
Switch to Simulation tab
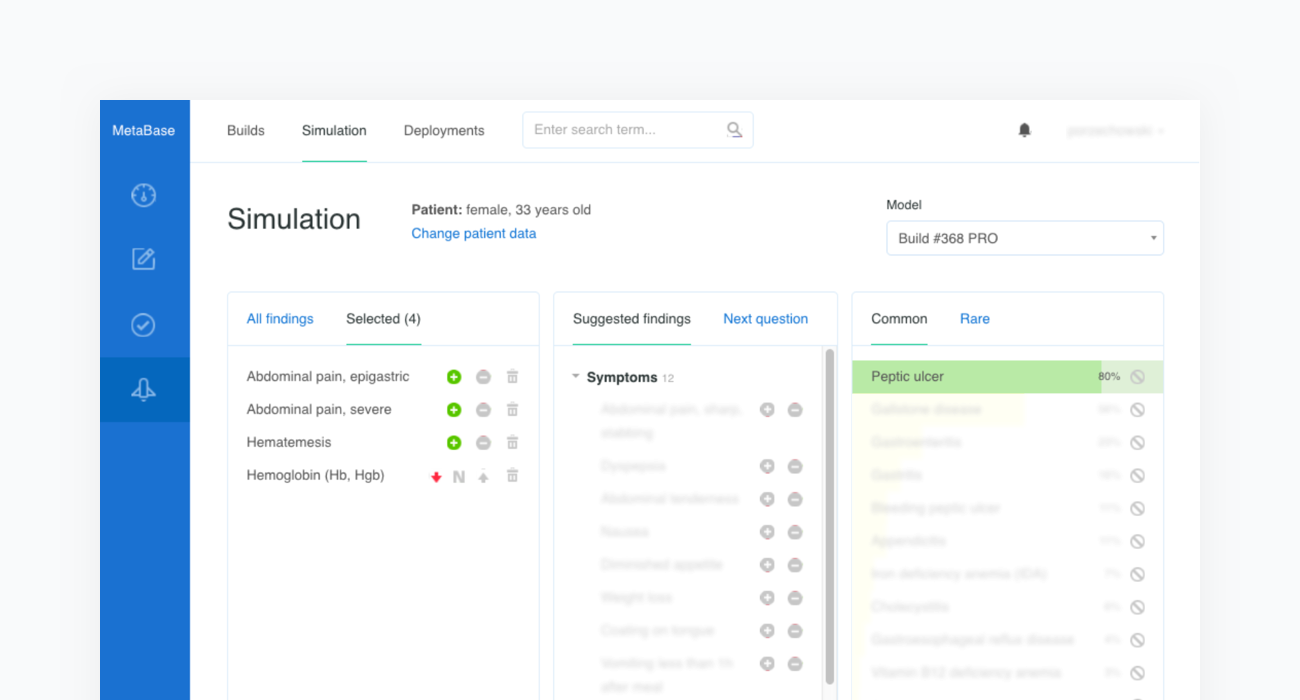[x=334, y=131]
